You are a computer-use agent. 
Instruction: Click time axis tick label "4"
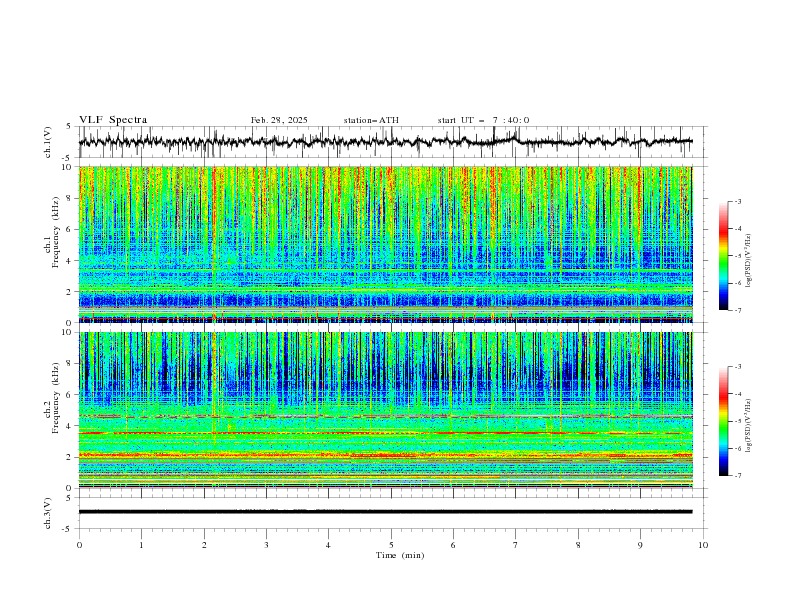[328, 545]
